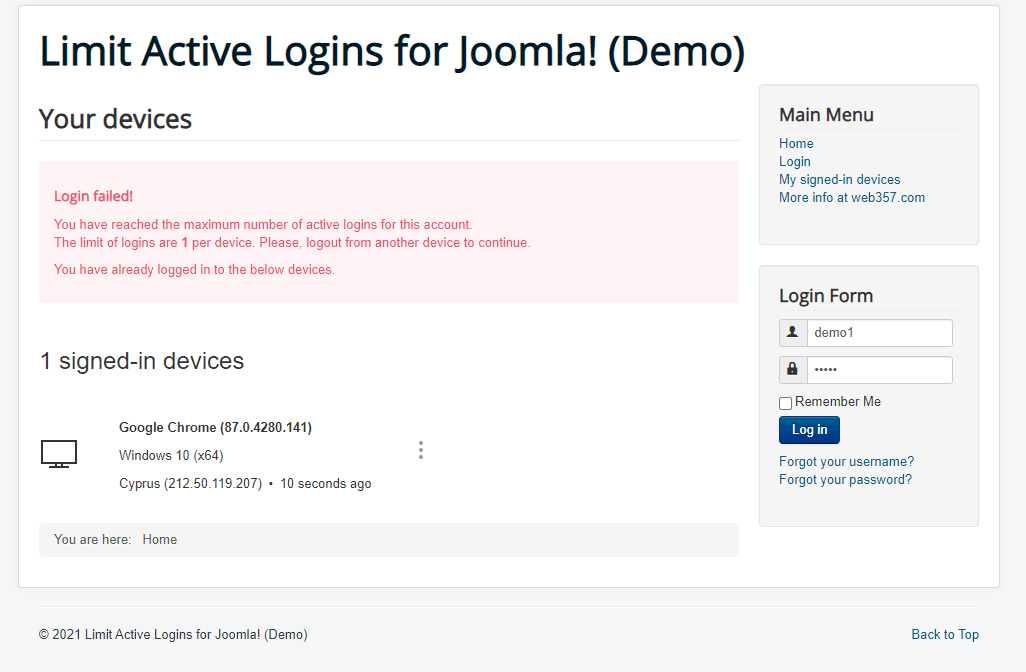Click the already logged in to below devices message
The width and height of the screenshot is (1026, 672).
194,270
